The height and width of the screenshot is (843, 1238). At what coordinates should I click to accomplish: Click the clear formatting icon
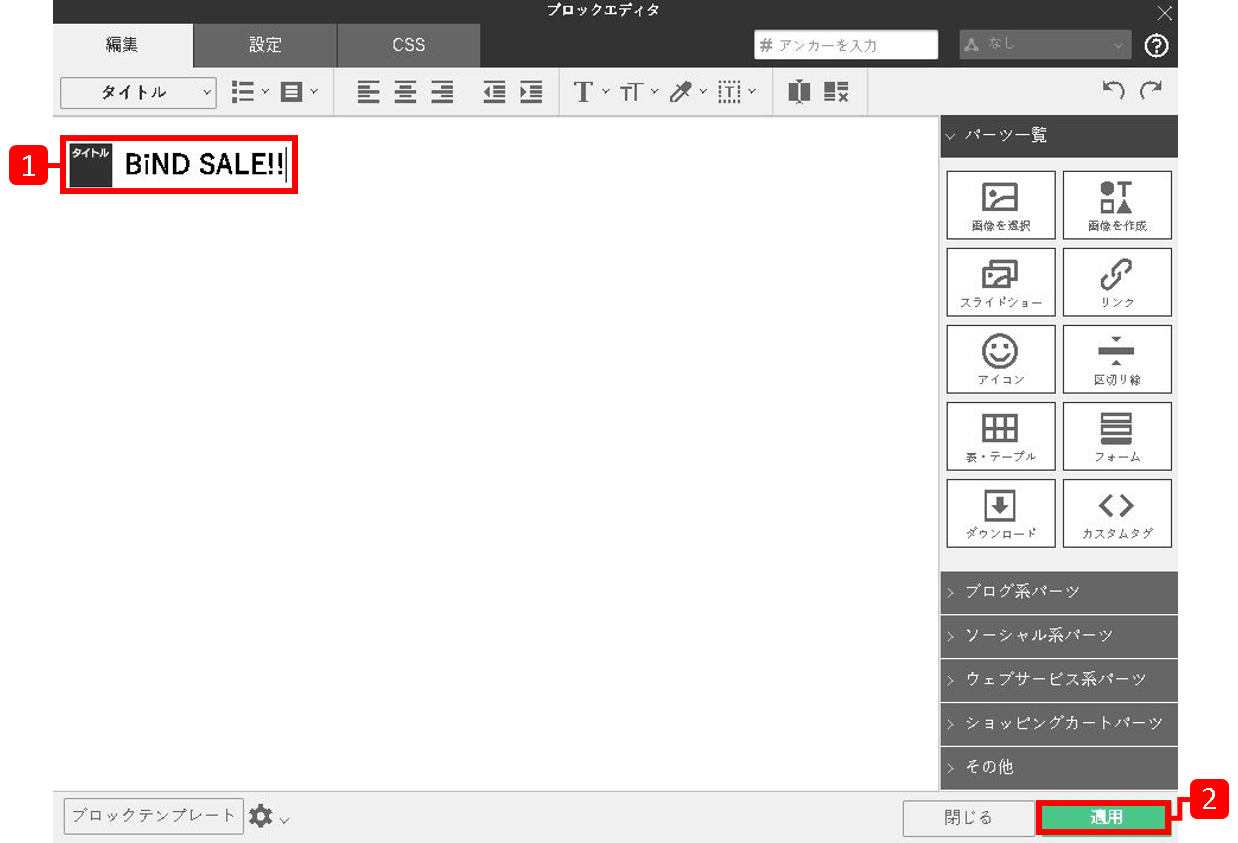pyautogui.click(x=836, y=92)
